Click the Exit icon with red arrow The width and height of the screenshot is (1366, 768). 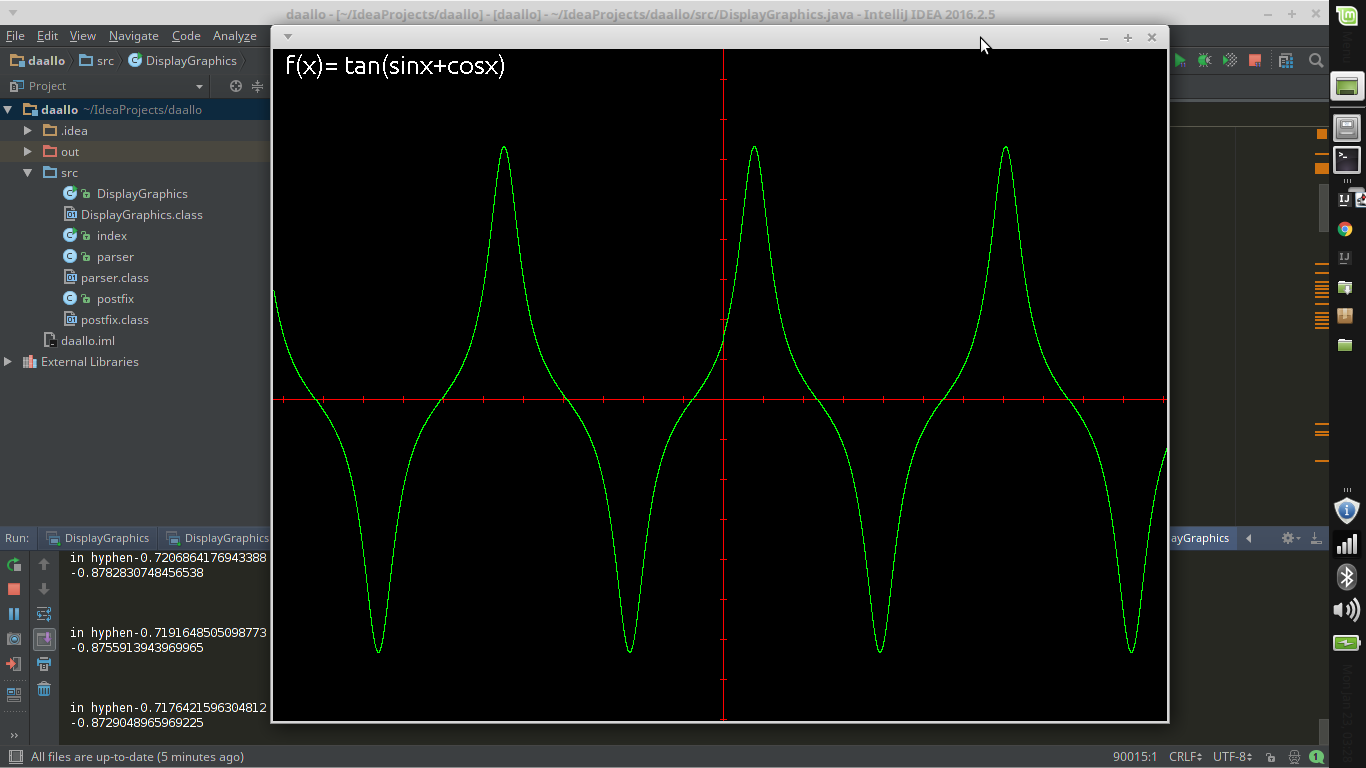(14, 664)
